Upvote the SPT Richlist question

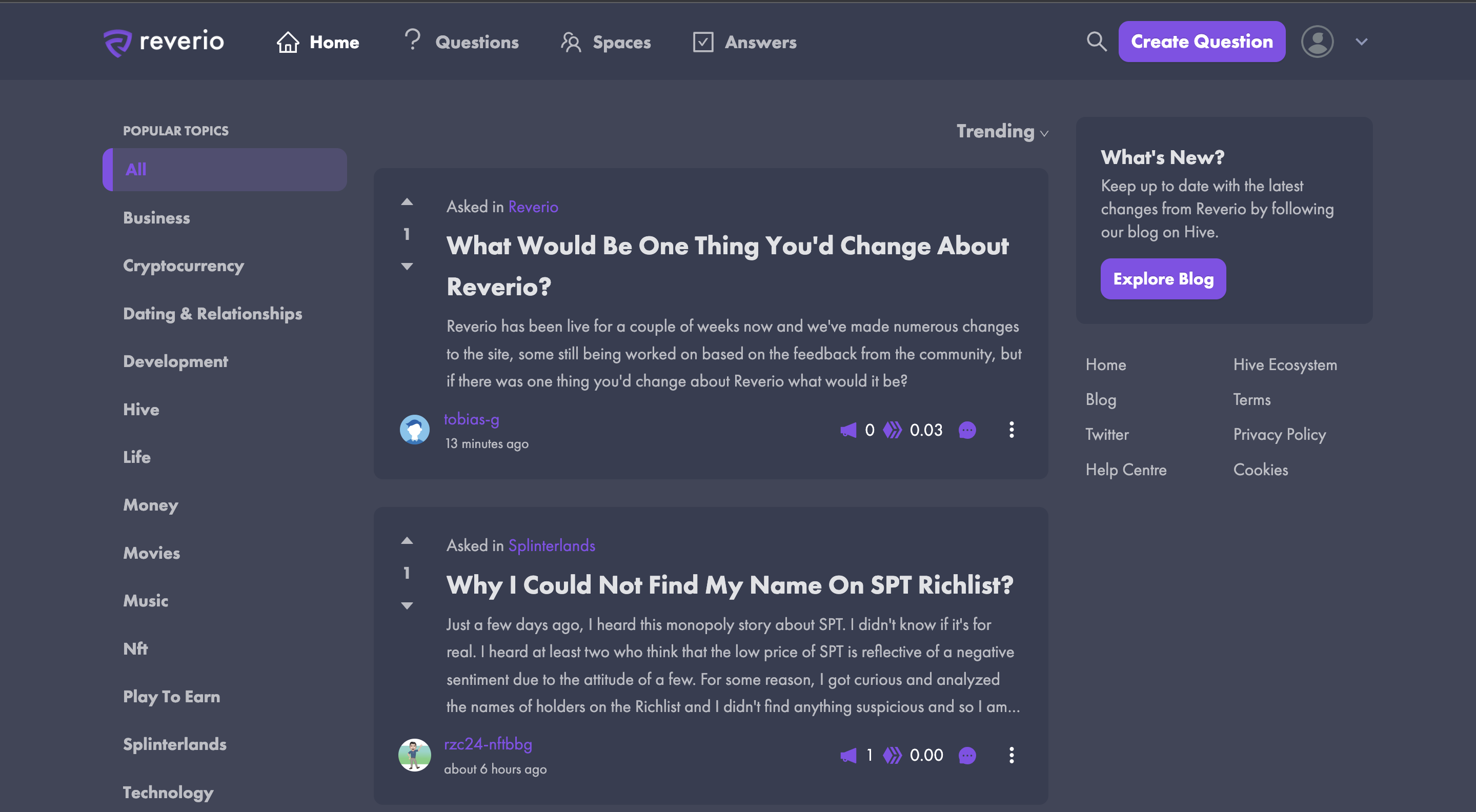click(407, 540)
